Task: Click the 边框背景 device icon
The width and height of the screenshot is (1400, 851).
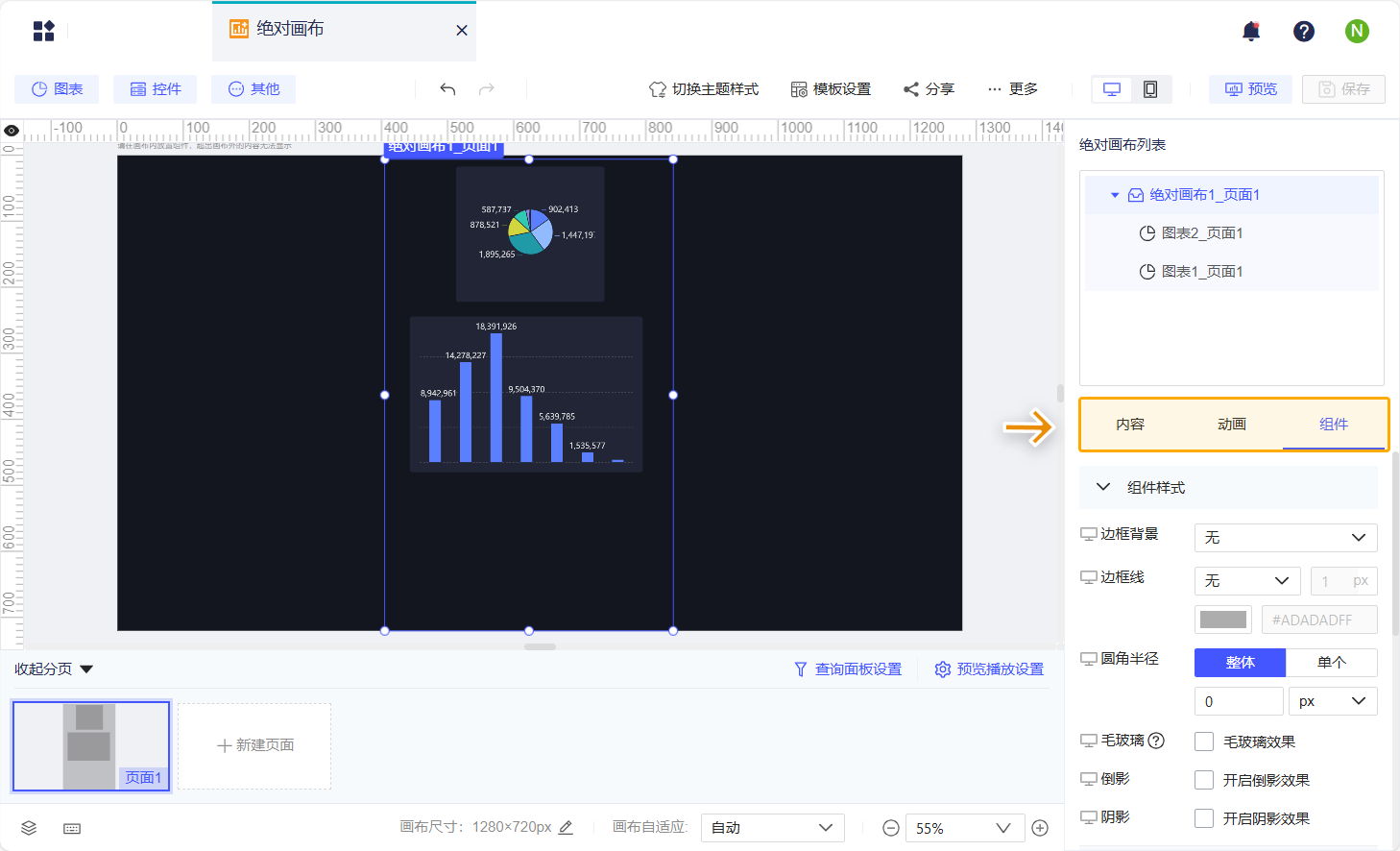Action: [1089, 534]
